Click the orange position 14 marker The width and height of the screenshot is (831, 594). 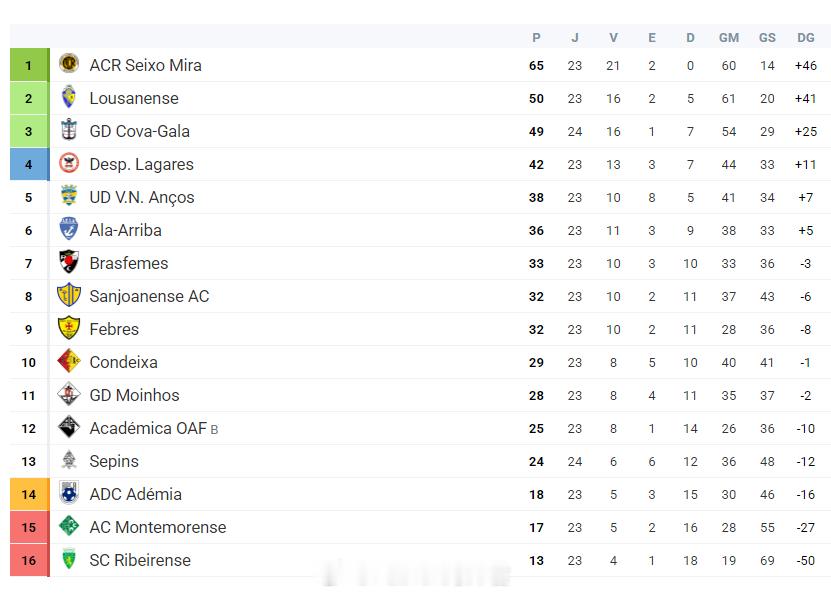29,494
